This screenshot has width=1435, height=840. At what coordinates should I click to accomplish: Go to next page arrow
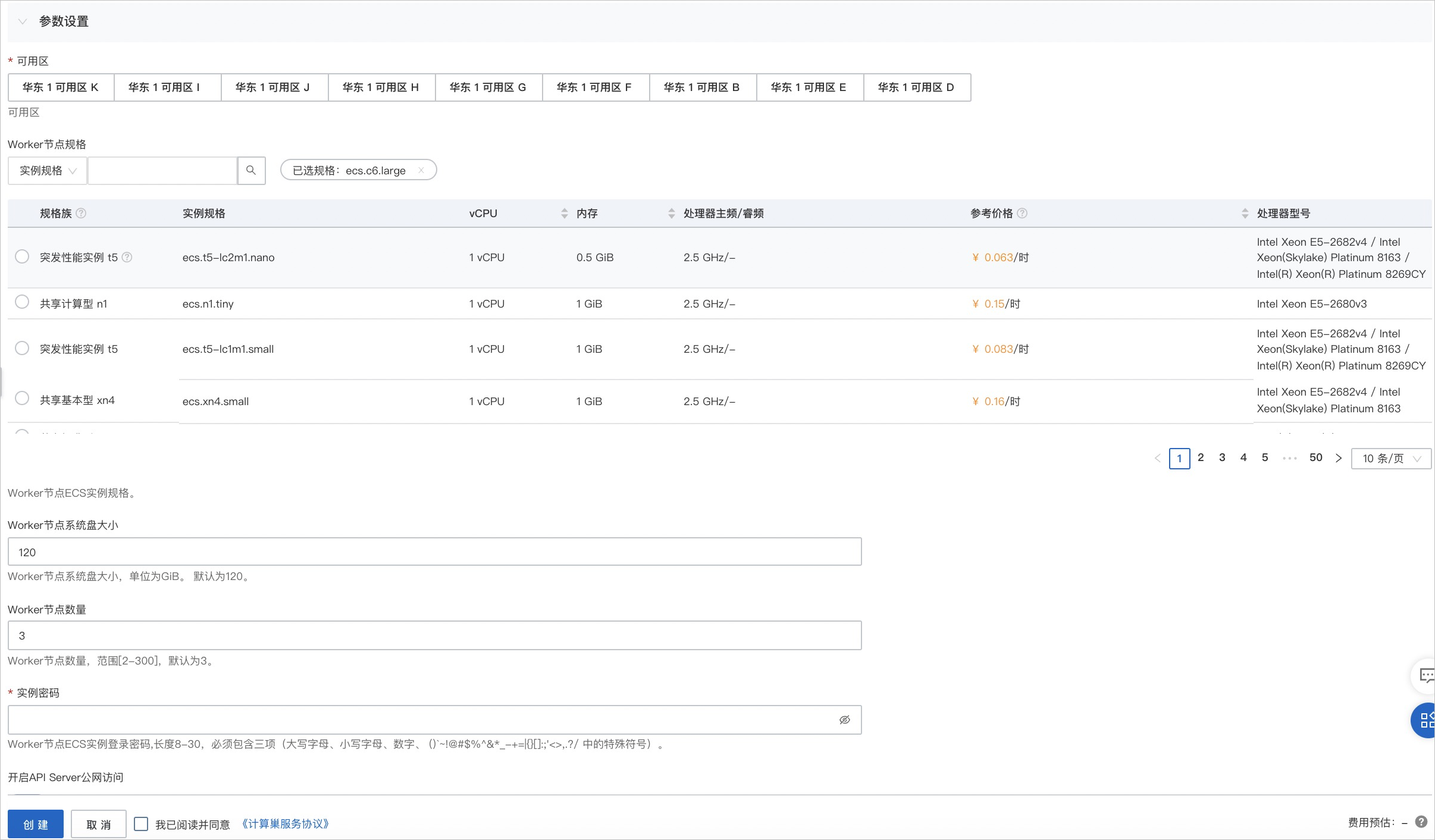(1339, 458)
